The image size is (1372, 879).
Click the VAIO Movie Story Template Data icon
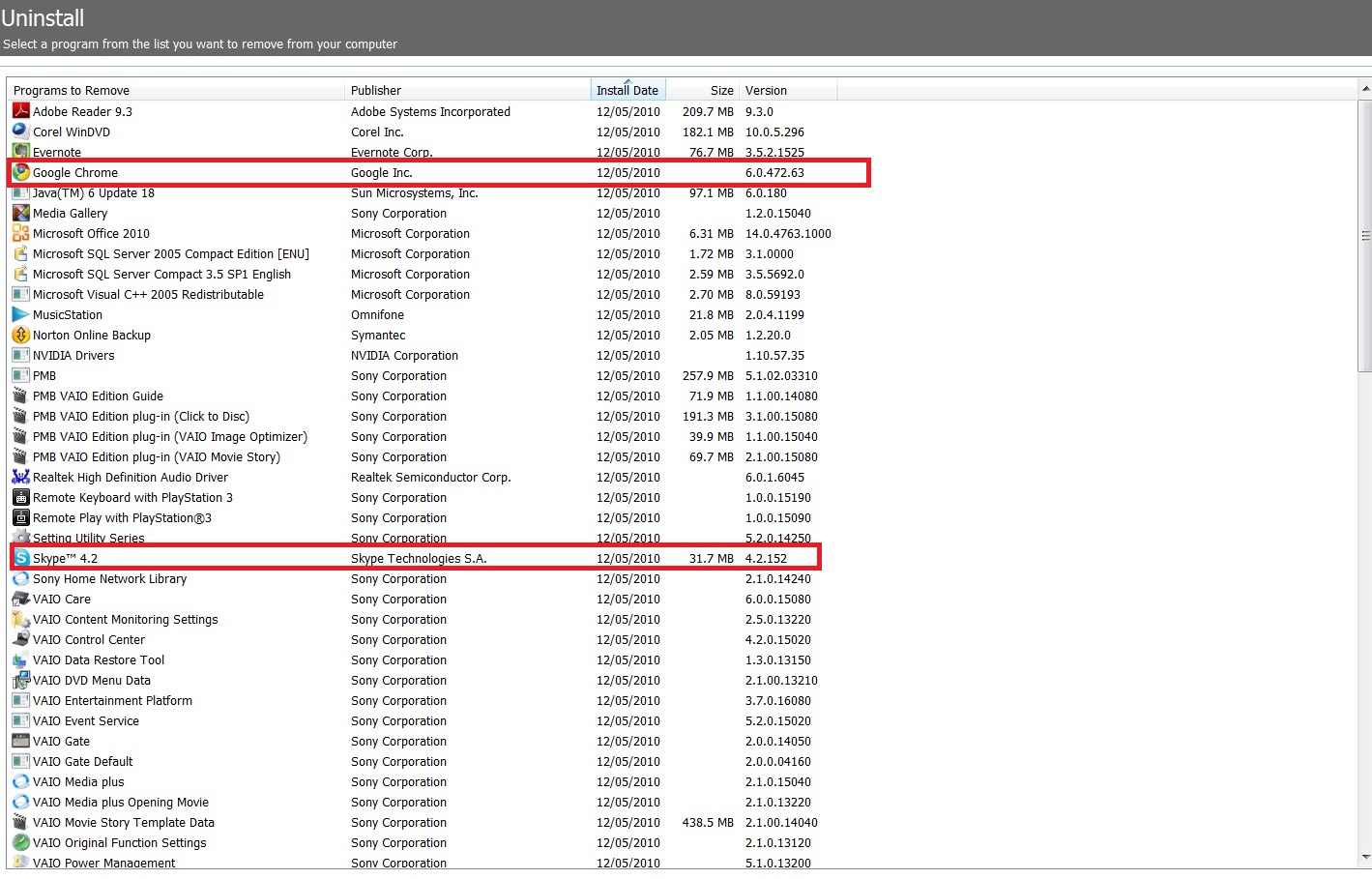(20, 822)
